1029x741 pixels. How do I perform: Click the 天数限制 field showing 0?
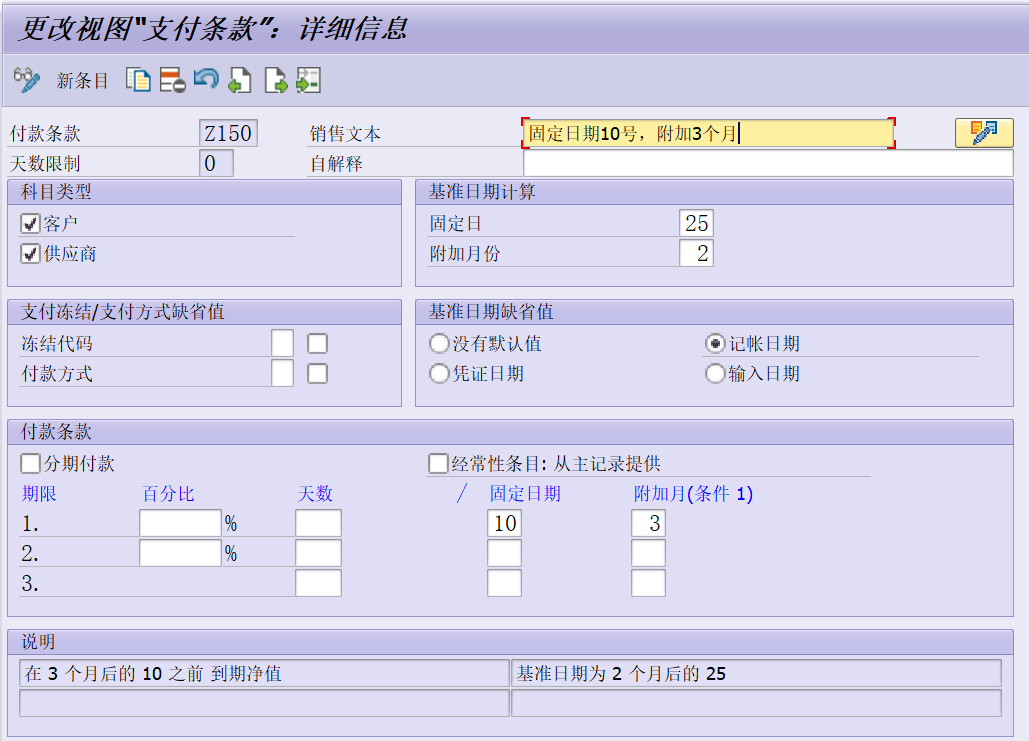[x=216, y=163]
